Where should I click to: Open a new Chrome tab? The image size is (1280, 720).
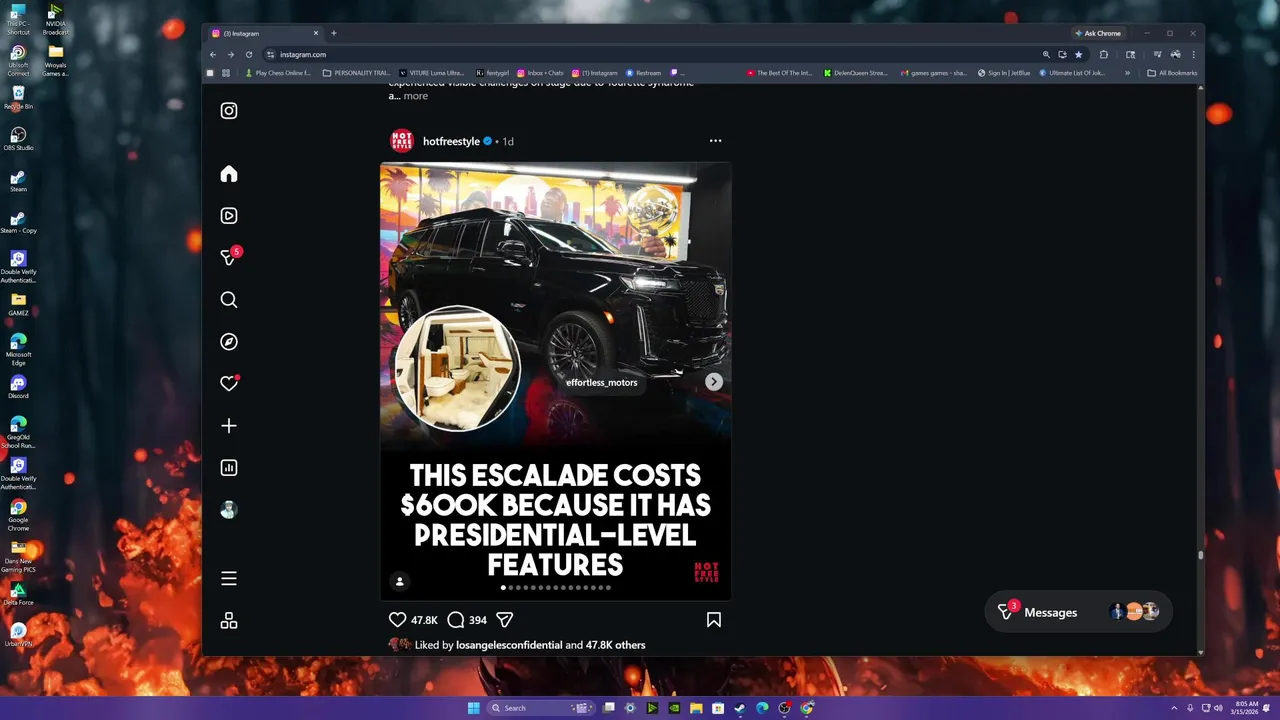pyautogui.click(x=334, y=33)
